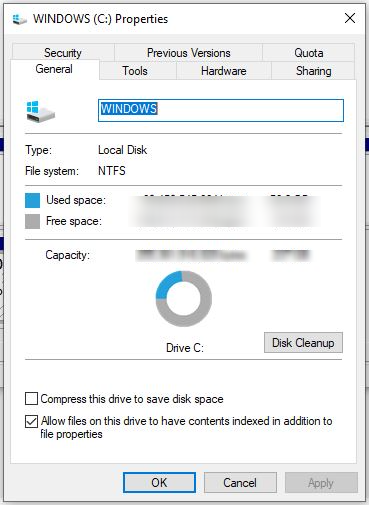Viewport: 369px width, 505px height.
Task: Click the Apply button
Action: coord(321,482)
